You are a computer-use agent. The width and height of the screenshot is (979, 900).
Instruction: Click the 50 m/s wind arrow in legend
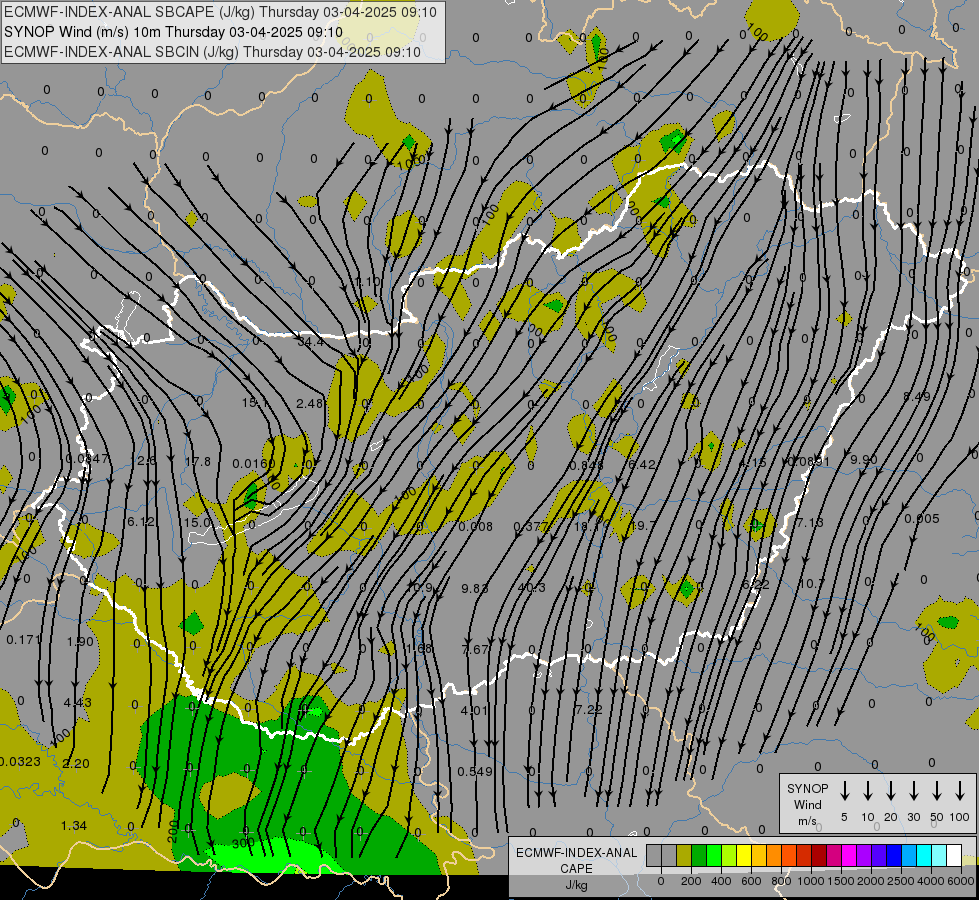click(937, 790)
